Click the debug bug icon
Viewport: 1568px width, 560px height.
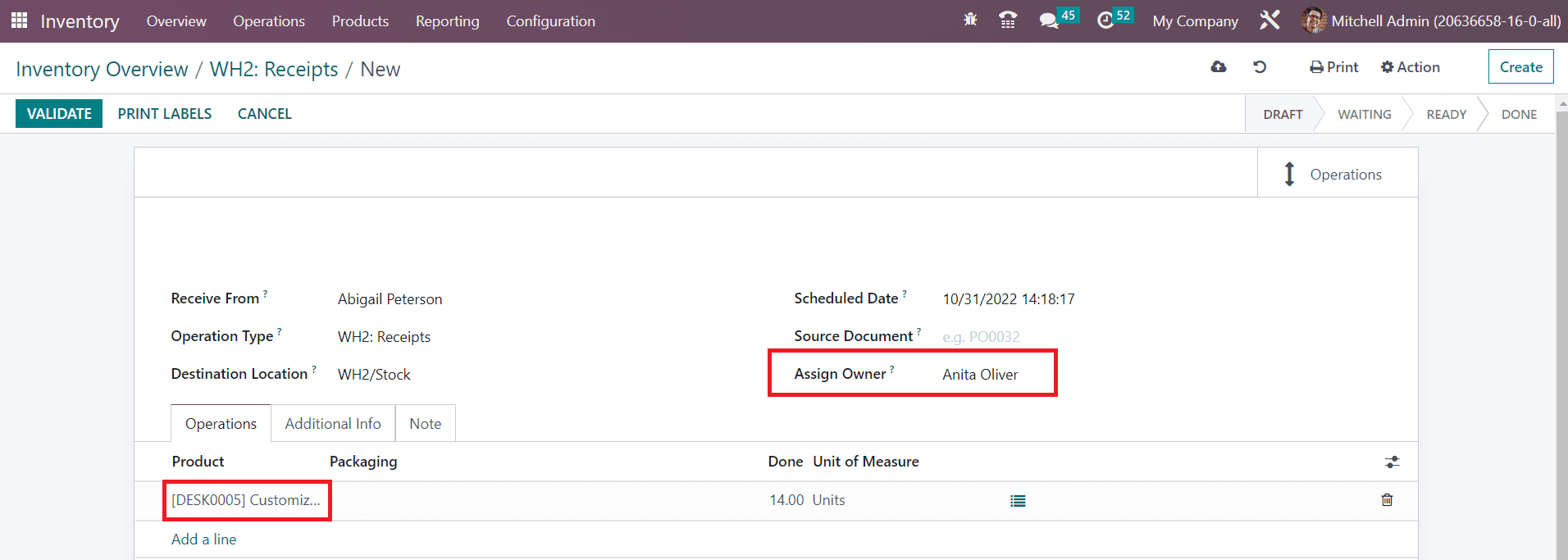970,20
